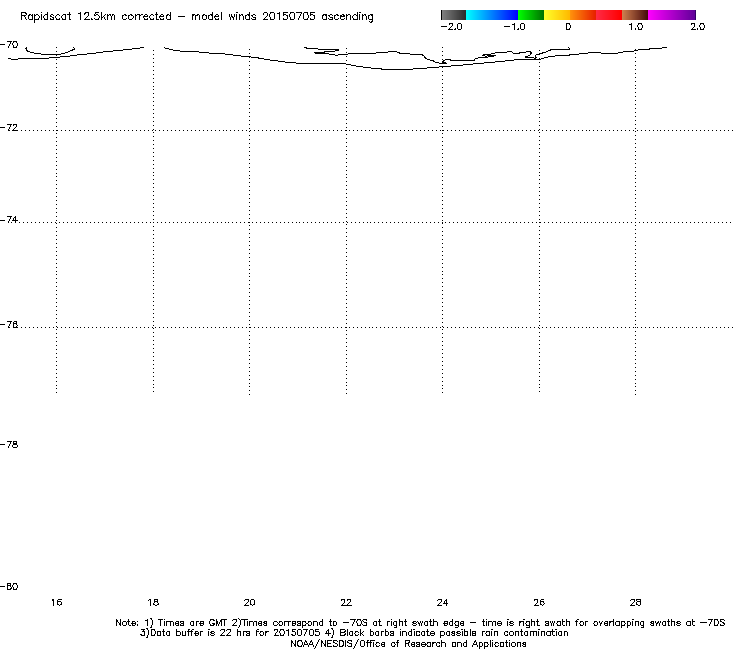
Task: Click the -70 latitude axis label
Action: tap(9, 45)
